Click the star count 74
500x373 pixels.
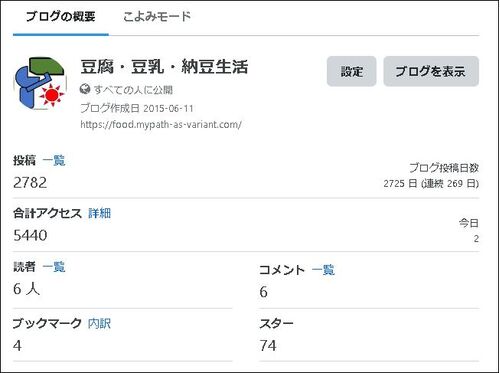[x=268, y=346]
